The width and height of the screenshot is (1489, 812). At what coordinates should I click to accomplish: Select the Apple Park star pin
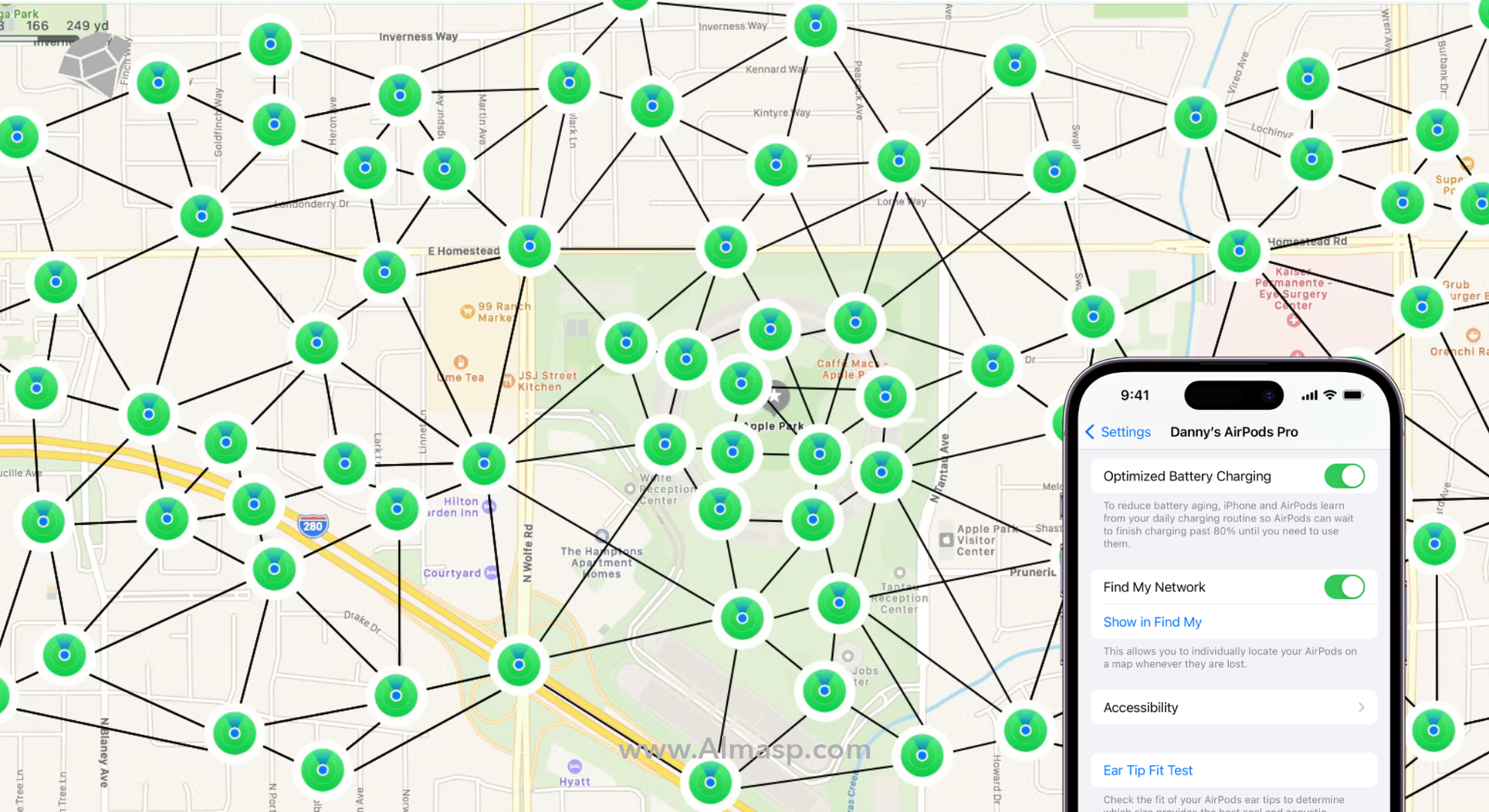pyautogui.click(x=775, y=395)
